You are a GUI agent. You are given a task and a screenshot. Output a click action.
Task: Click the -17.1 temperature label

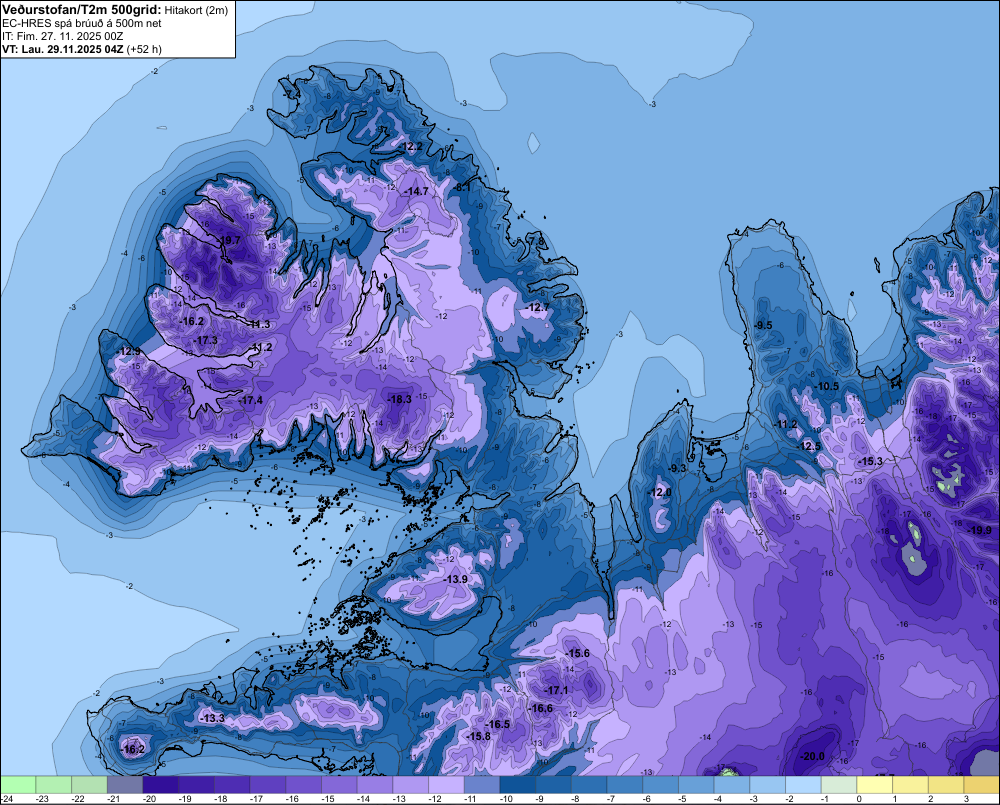(x=557, y=691)
